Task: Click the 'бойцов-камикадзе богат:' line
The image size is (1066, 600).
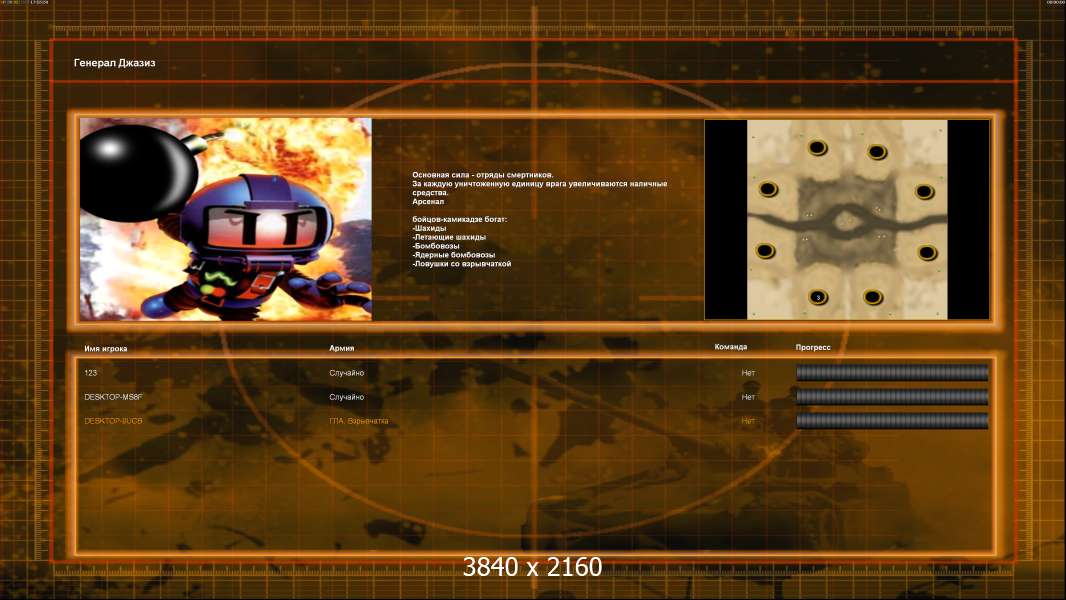Action: click(460, 219)
